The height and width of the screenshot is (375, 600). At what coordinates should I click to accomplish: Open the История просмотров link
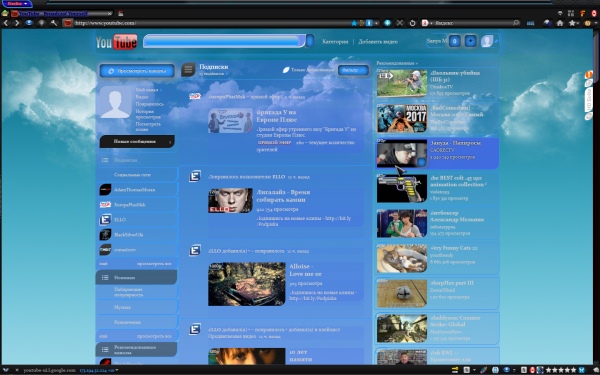148,114
